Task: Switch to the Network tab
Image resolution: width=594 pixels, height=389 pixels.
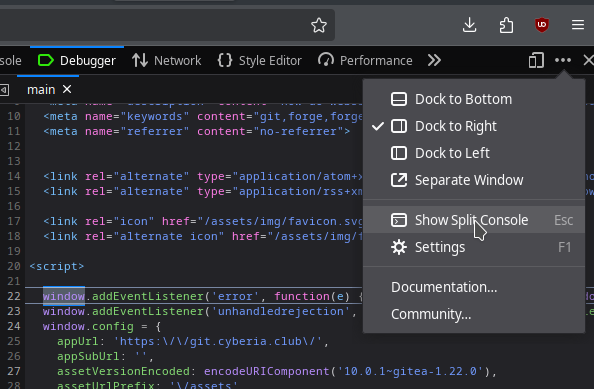Action: [x=166, y=60]
